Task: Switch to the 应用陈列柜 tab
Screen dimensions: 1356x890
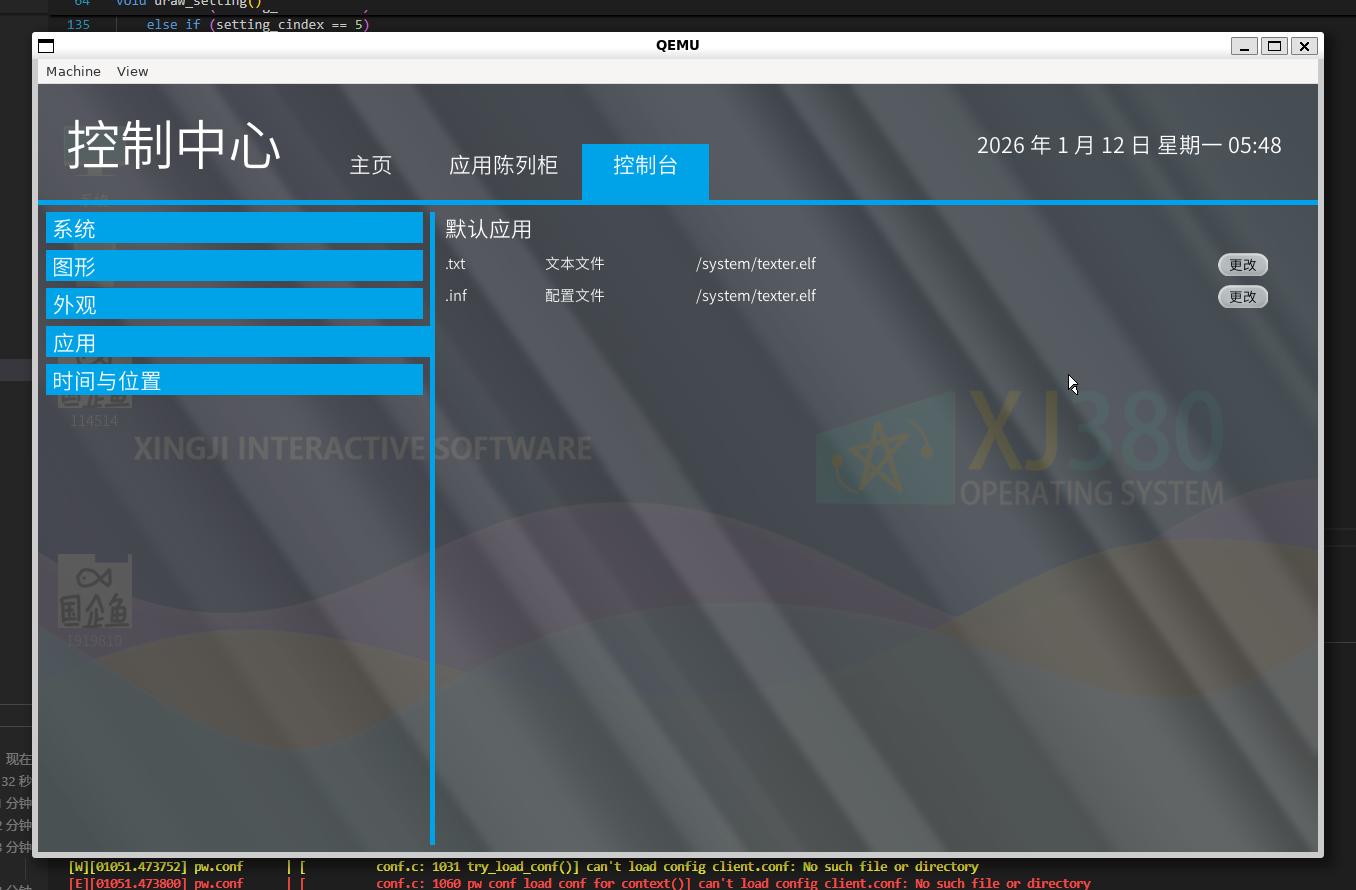Action: click(503, 166)
